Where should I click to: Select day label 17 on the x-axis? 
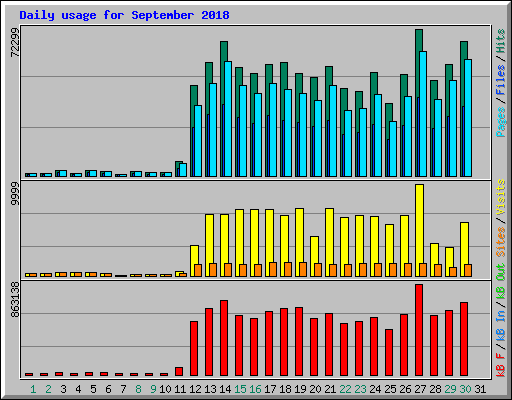(x=270, y=389)
